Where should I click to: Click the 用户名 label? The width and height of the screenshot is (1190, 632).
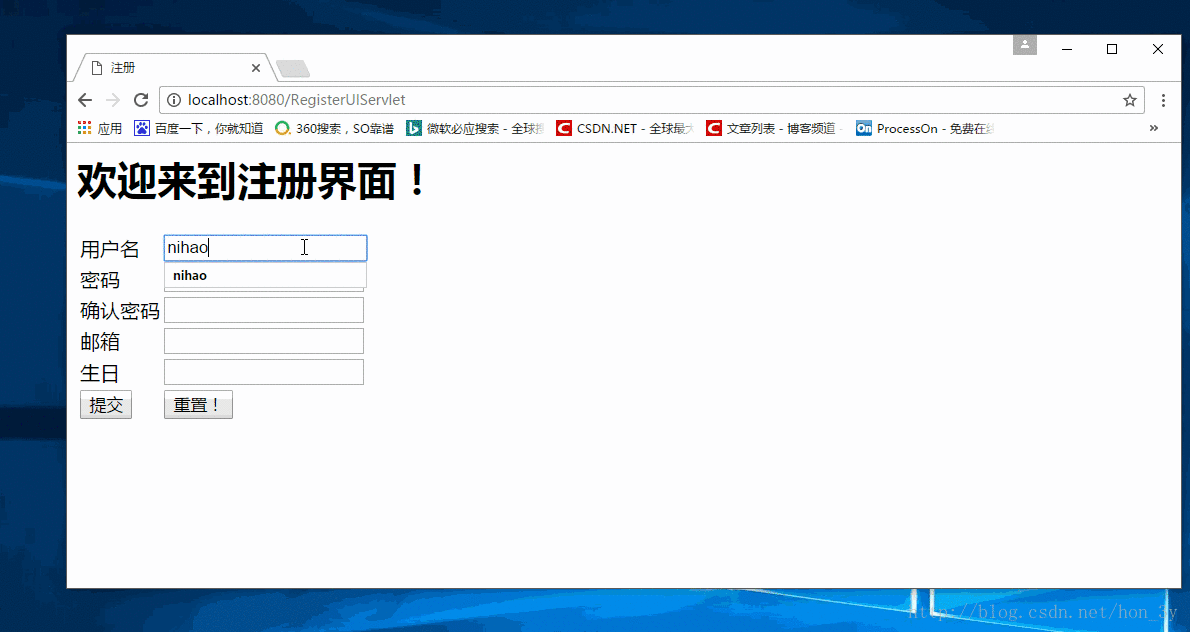[110, 249]
